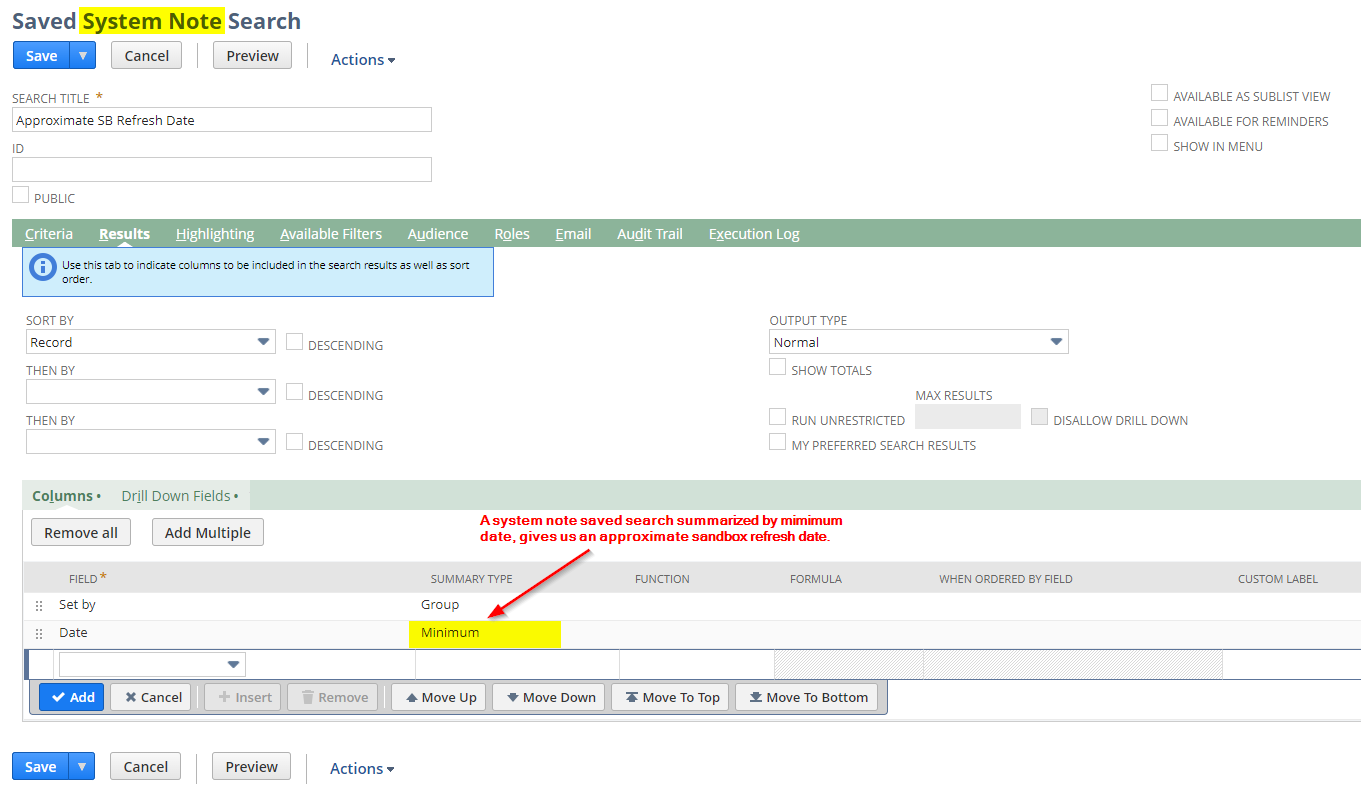1361x809 pixels.
Task: Click the blue Add button
Action: (x=72, y=697)
